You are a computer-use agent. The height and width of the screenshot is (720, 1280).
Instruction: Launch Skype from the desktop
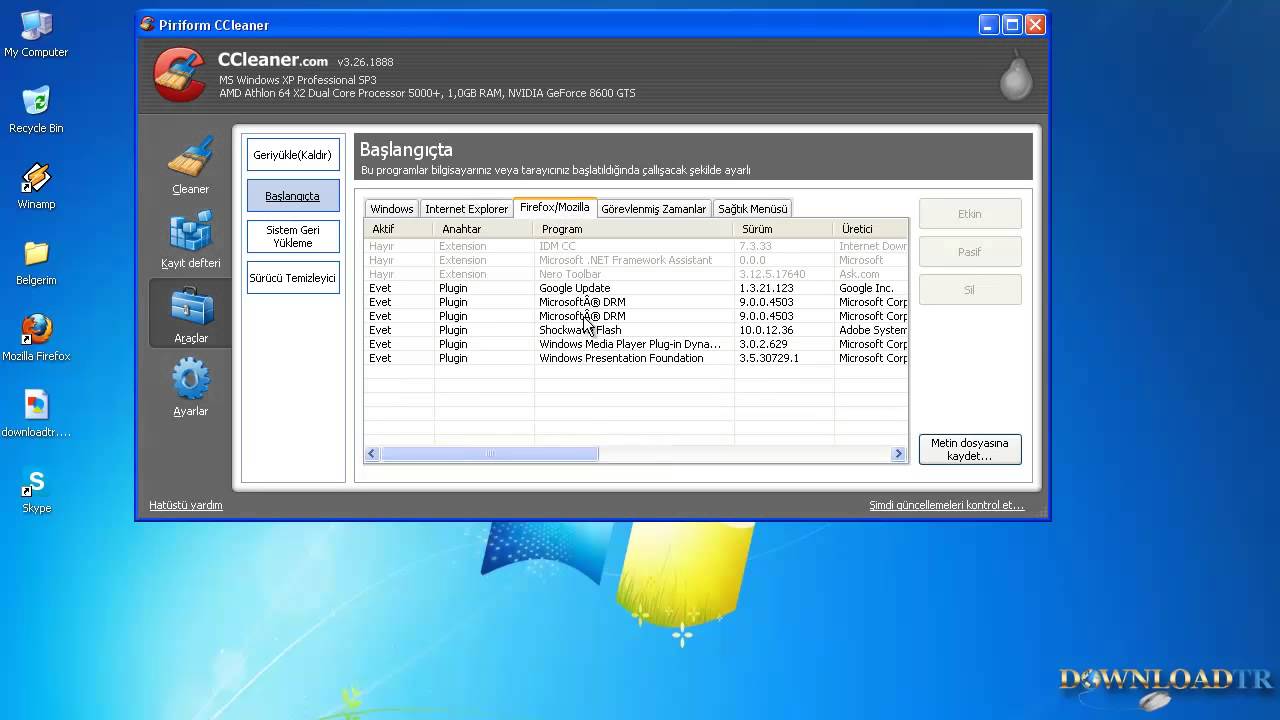[x=36, y=482]
